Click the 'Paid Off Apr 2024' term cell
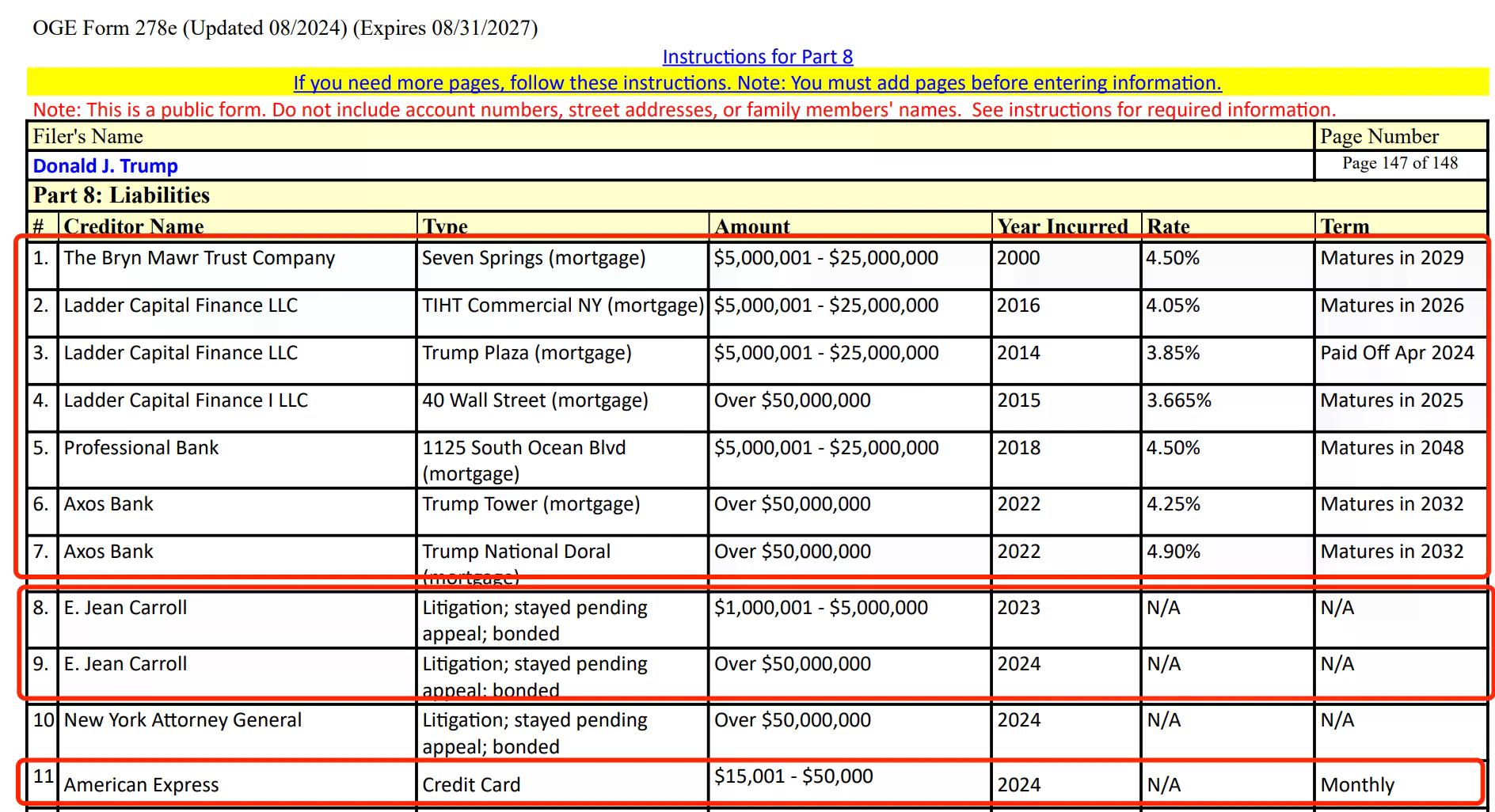Image resolution: width=1495 pixels, height=812 pixels. (x=1397, y=354)
